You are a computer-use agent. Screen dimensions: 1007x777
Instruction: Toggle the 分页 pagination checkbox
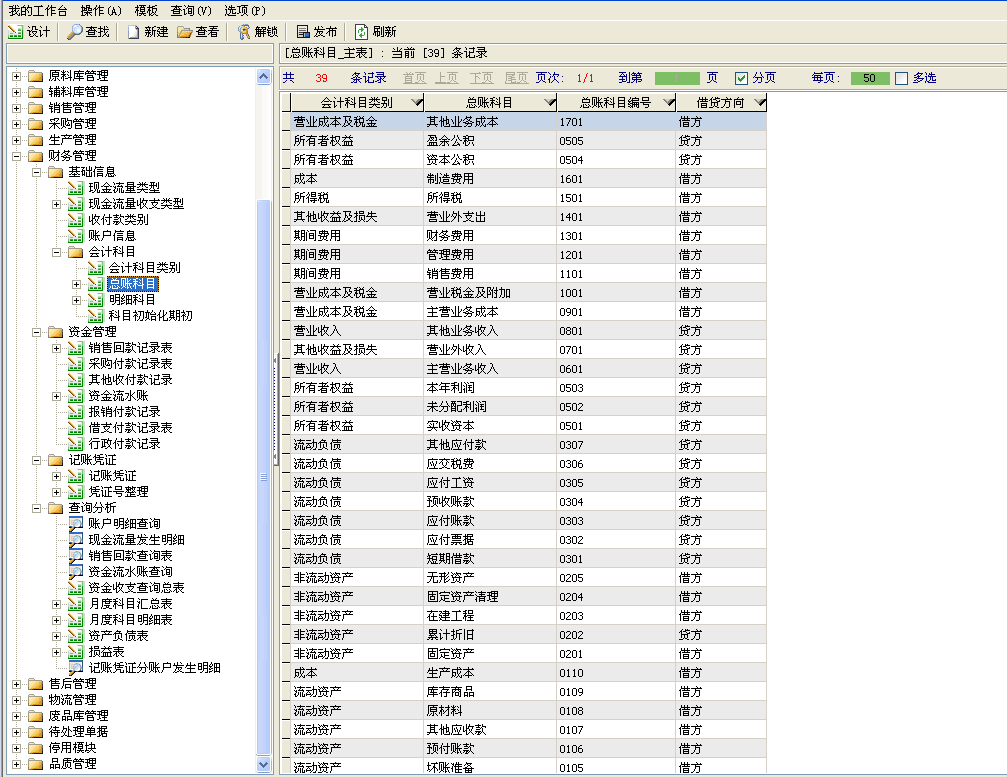(x=741, y=78)
